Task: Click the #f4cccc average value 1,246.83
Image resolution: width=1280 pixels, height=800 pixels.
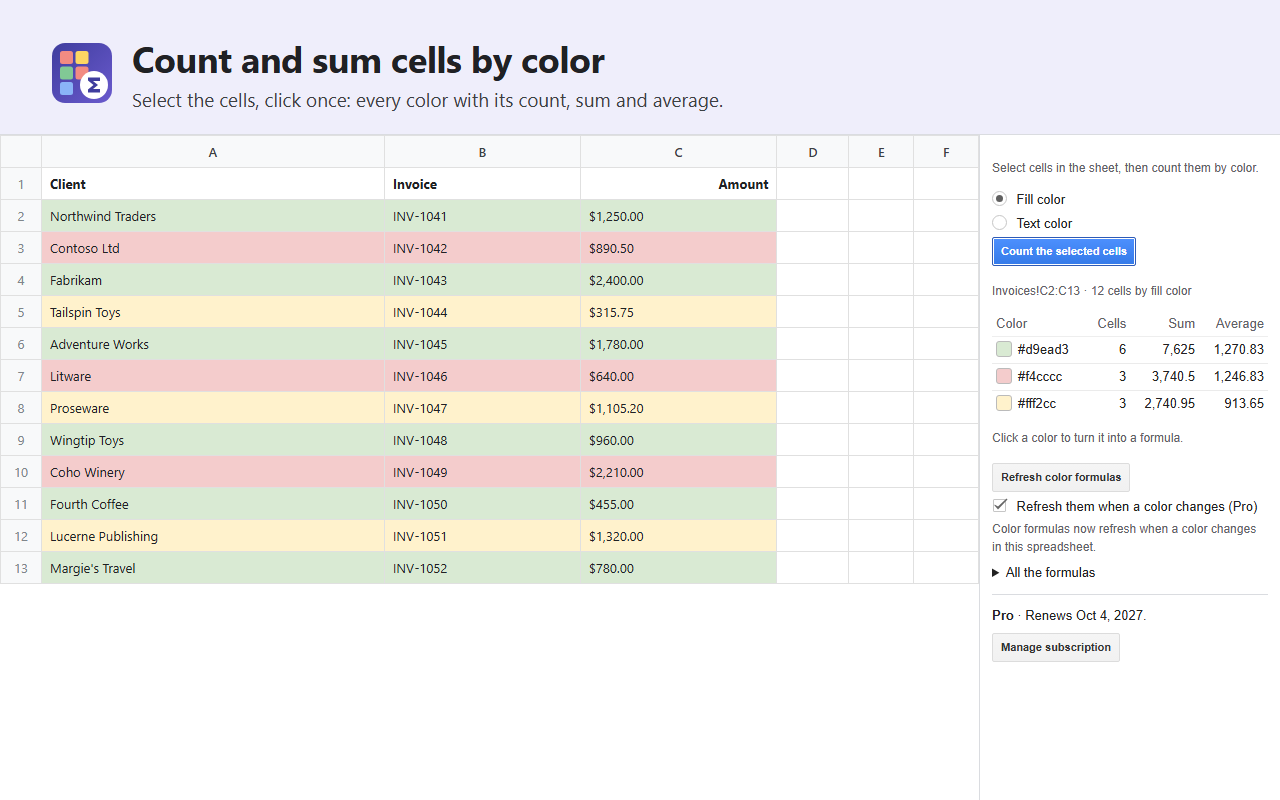Action: (1239, 376)
